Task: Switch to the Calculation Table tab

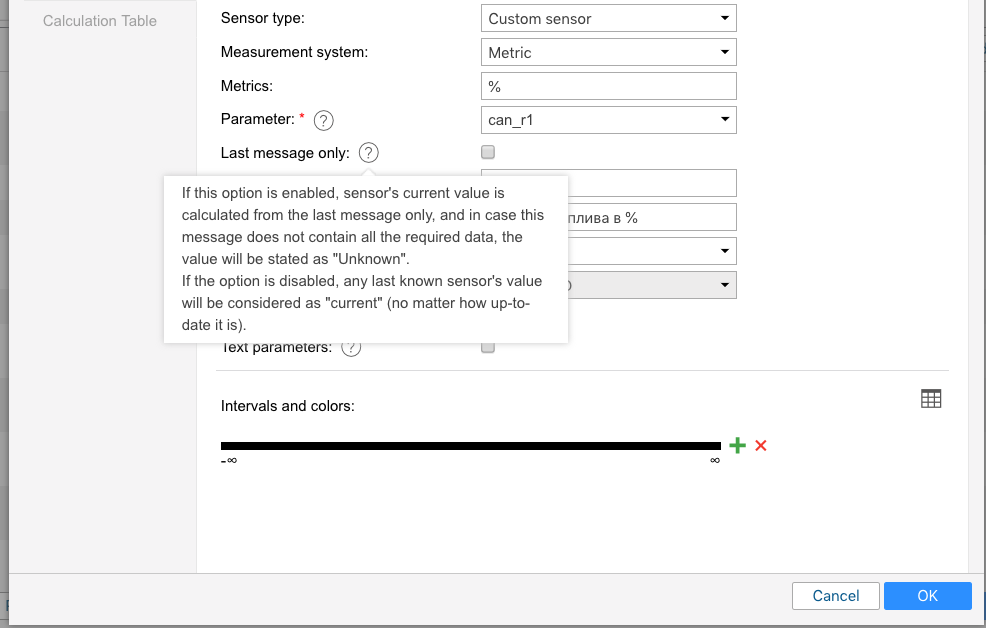Action: point(100,20)
